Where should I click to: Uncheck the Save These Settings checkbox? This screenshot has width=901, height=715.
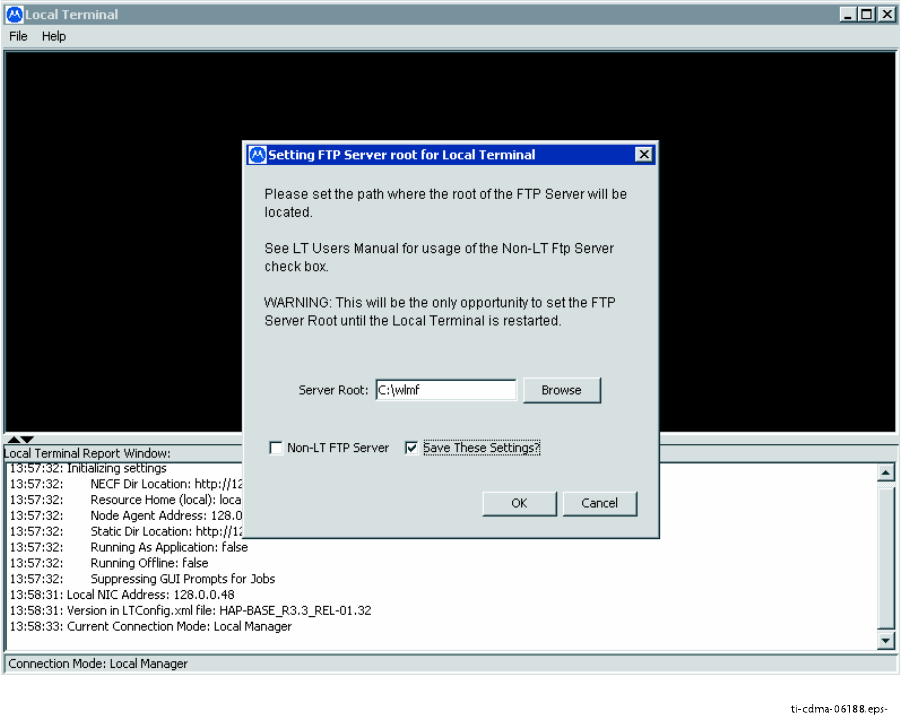411,448
